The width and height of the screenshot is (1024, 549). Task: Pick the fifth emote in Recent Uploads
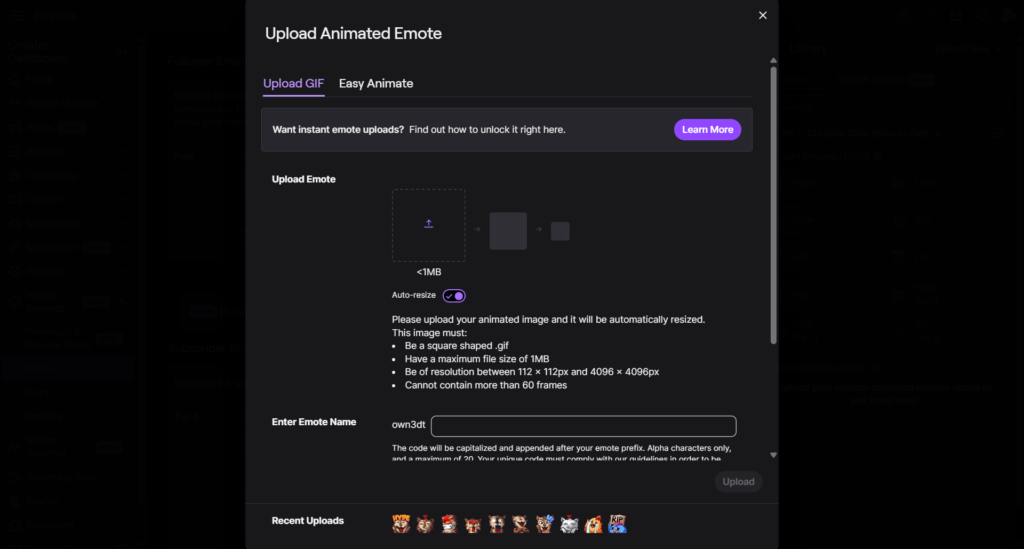point(497,523)
